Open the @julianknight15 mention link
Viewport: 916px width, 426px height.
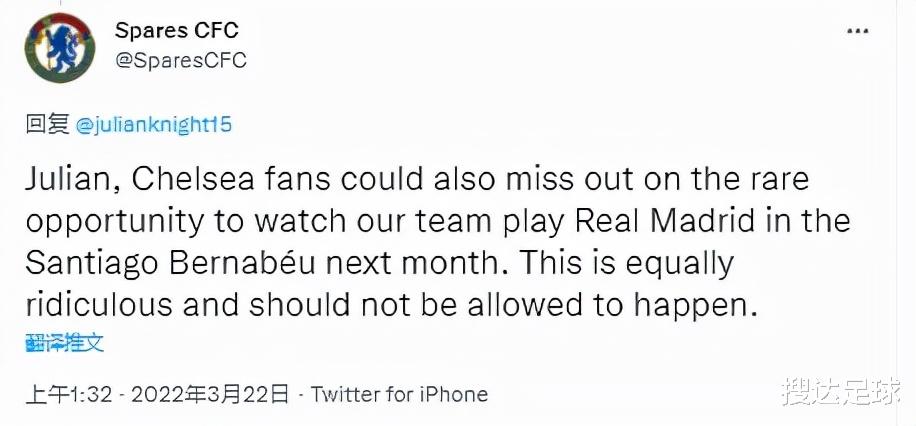pos(154,125)
